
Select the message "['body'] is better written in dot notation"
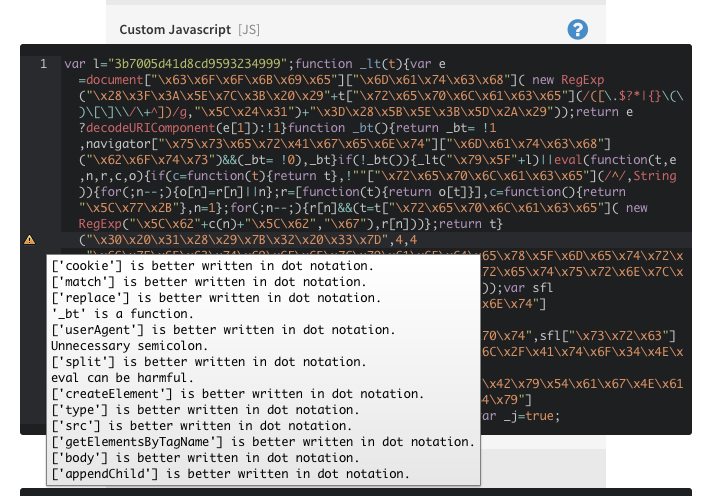[x=205, y=458]
